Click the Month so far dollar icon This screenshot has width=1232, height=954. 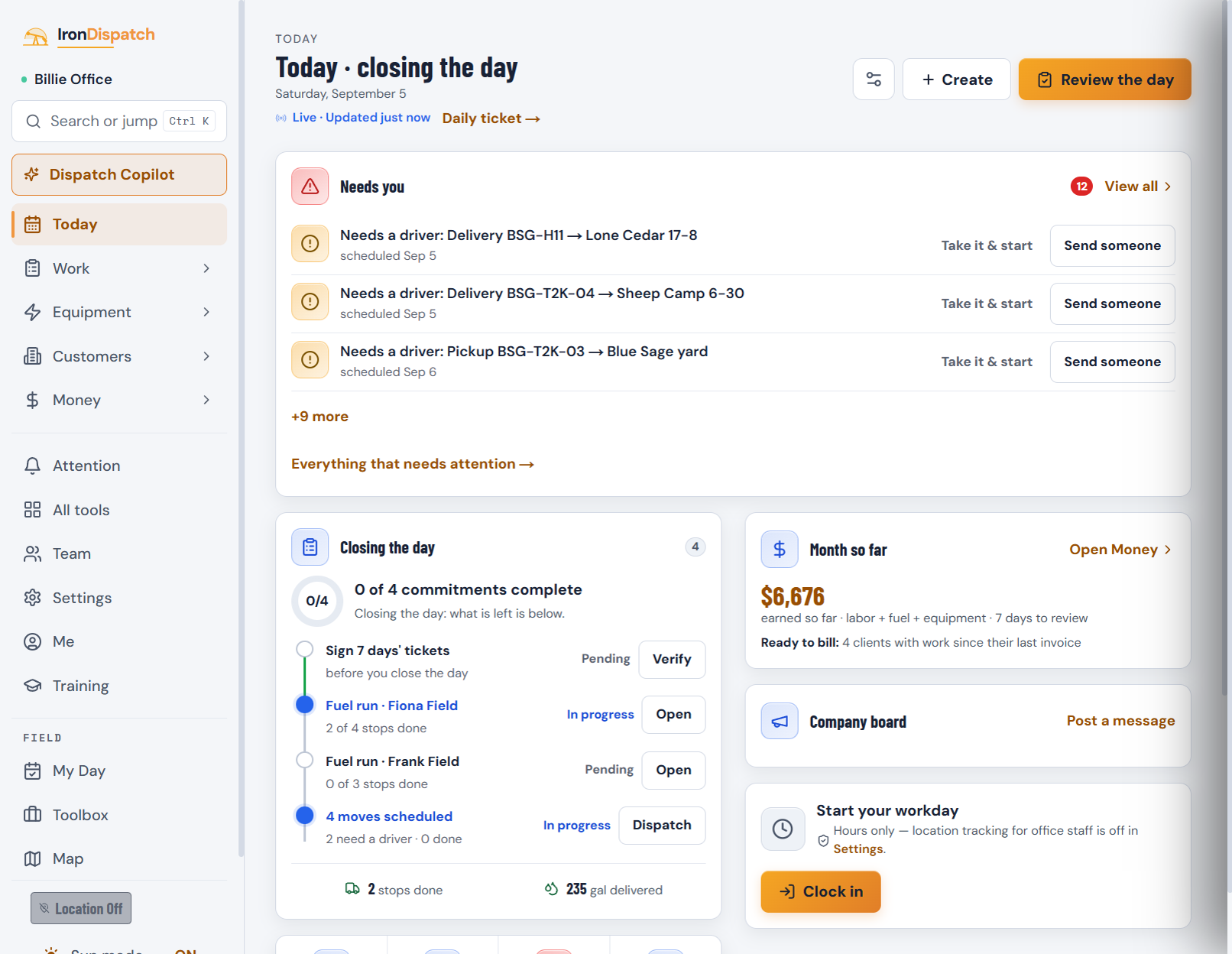[780, 549]
